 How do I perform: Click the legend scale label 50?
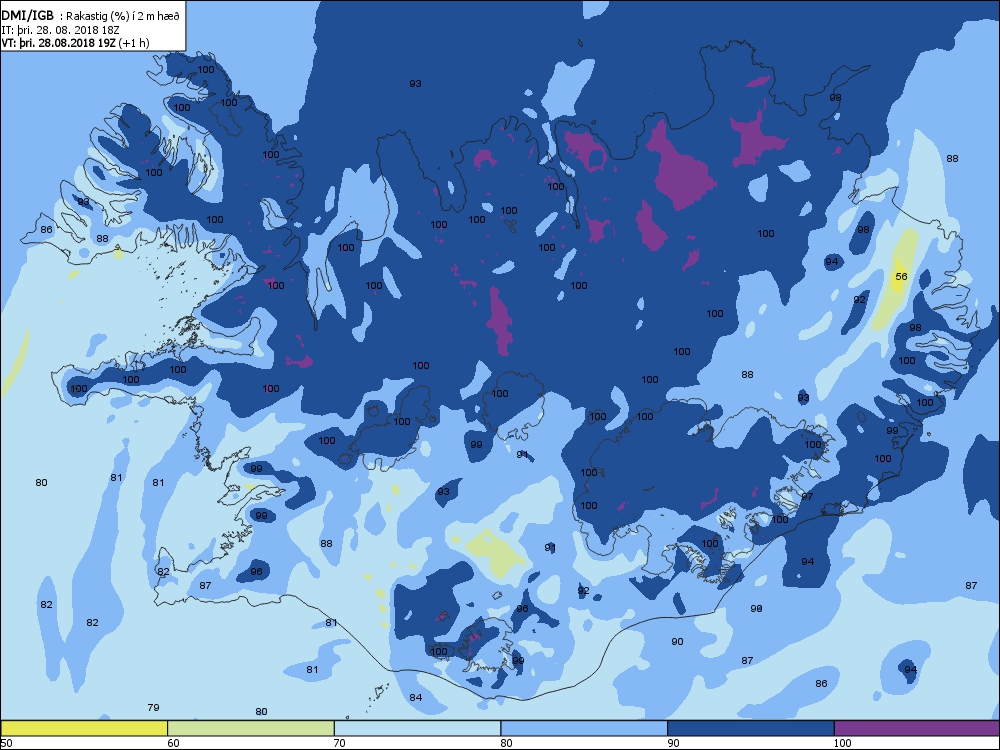click(x=6, y=743)
